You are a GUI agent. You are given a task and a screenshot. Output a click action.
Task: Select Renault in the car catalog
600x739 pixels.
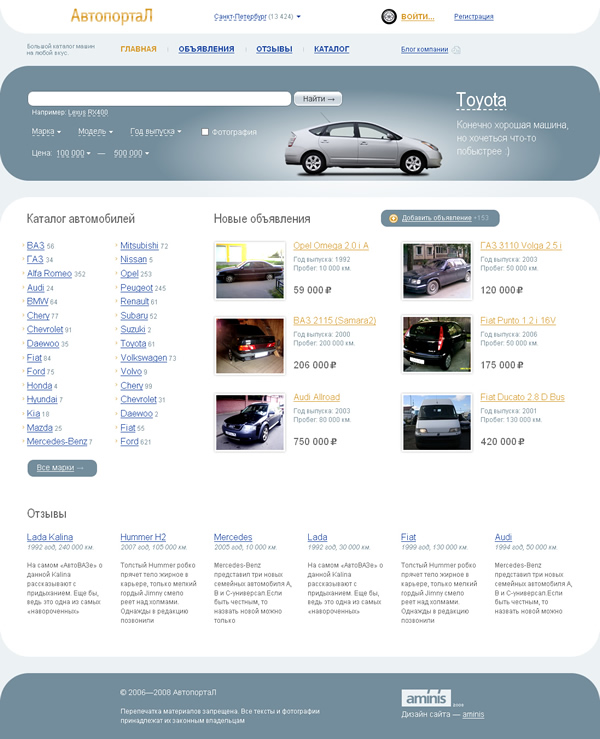pyautogui.click(x=134, y=301)
